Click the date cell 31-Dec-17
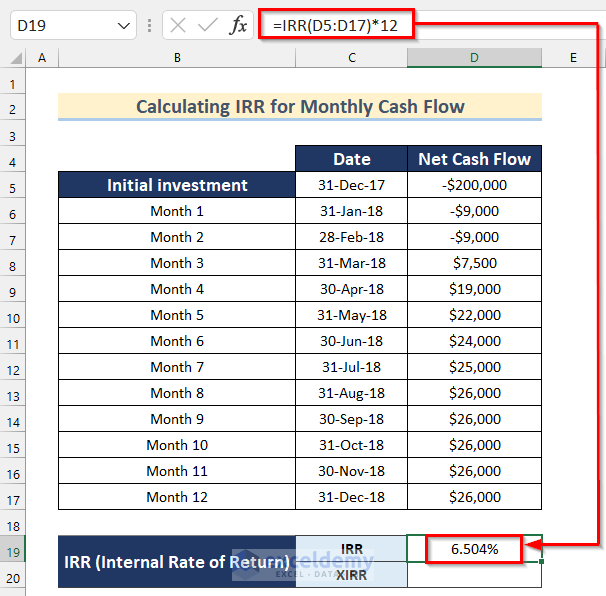The image size is (606, 596). pyautogui.click(x=351, y=185)
